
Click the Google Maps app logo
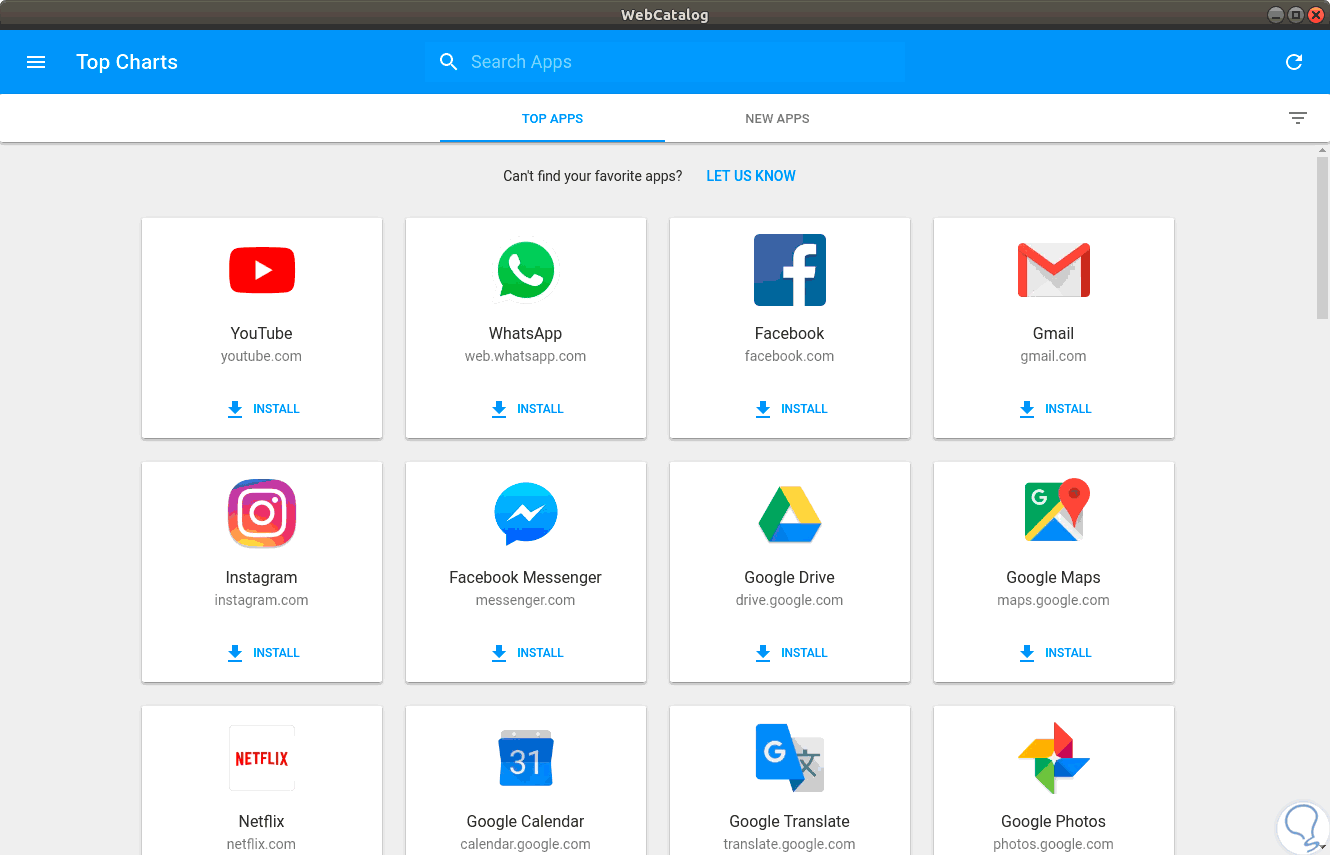tap(1057, 511)
